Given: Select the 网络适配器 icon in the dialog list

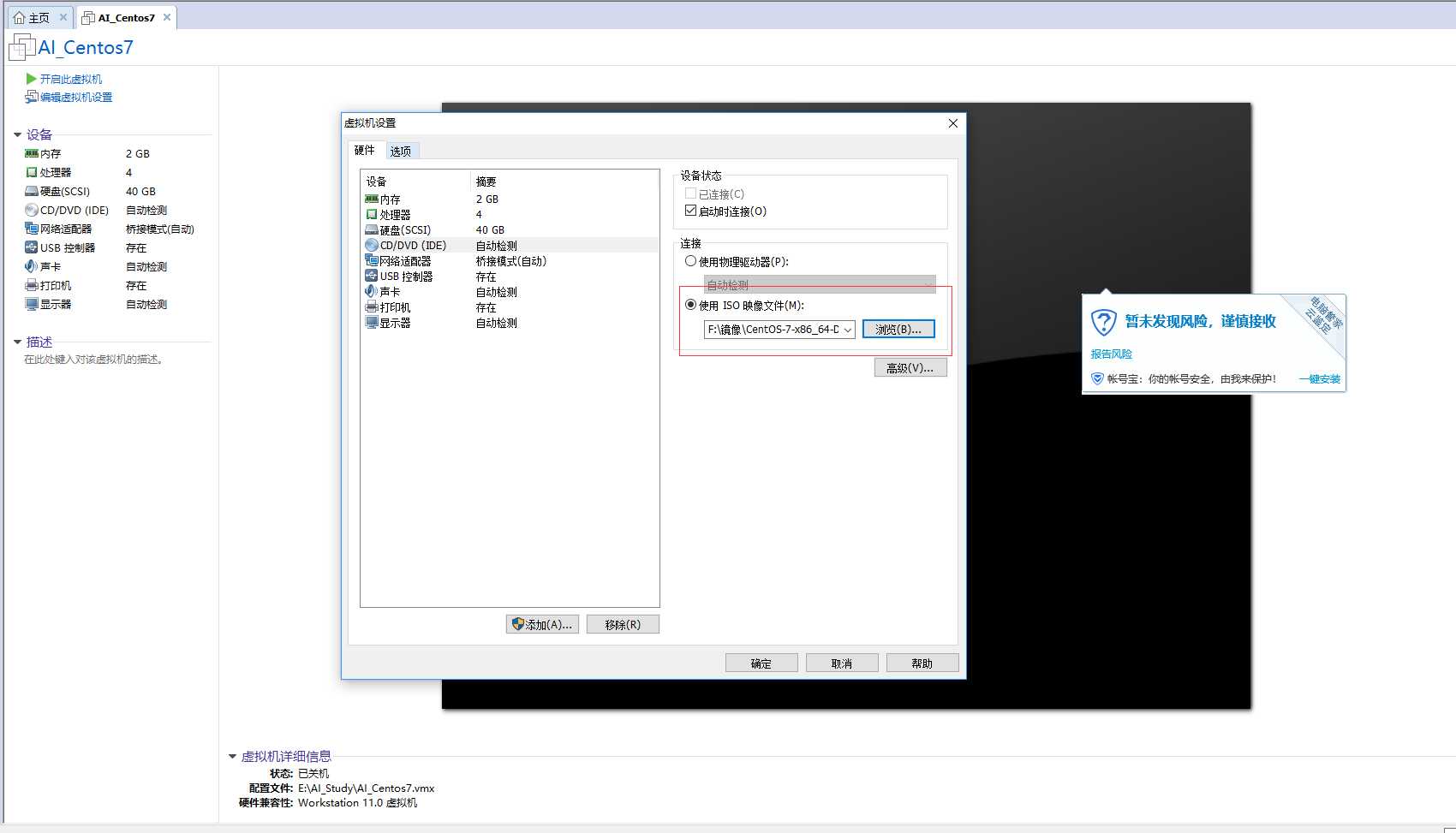Looking at the screenshot, I should pyautogui.click(x=372, y=260).
